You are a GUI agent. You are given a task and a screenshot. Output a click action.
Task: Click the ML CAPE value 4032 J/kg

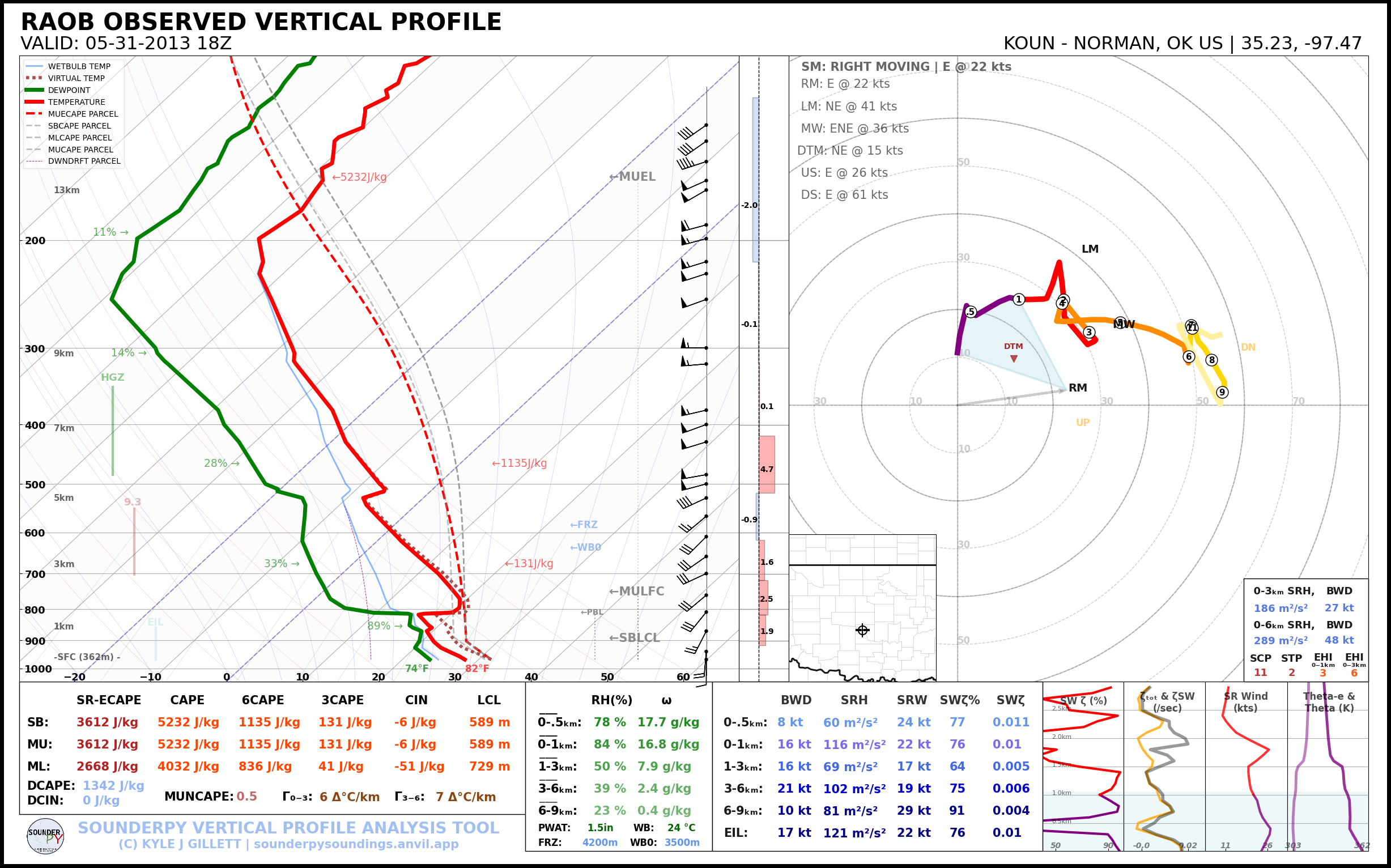tap(188, 767)
